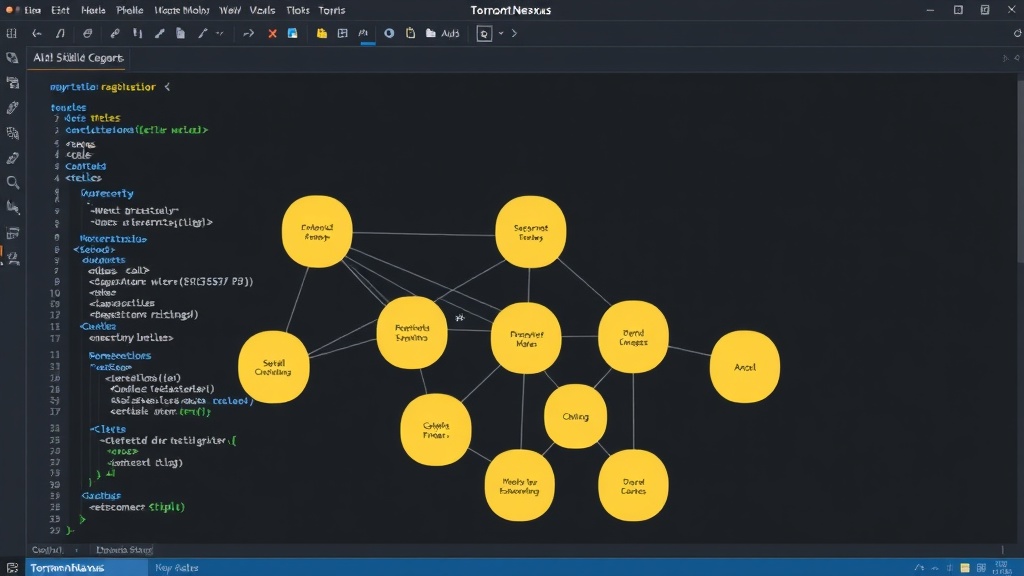Click the yellow square status bar icon

pyautogui.click(x=965, y=568)
